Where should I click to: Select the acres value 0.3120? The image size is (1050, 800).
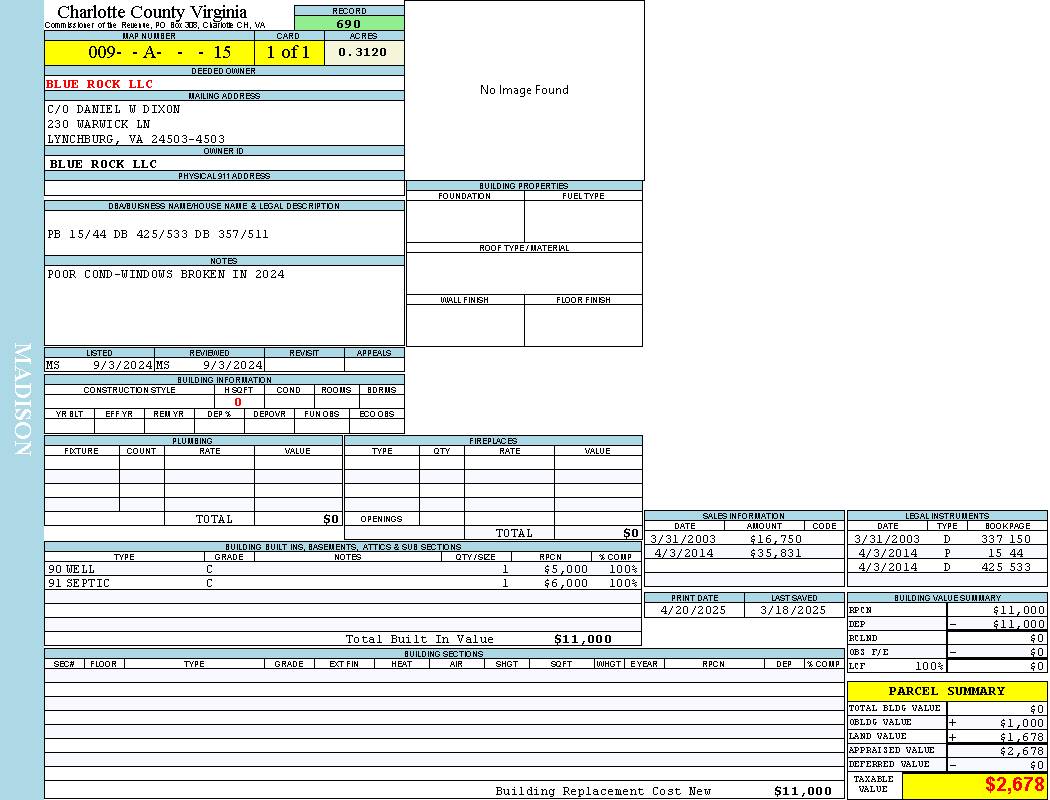(363, 52)
